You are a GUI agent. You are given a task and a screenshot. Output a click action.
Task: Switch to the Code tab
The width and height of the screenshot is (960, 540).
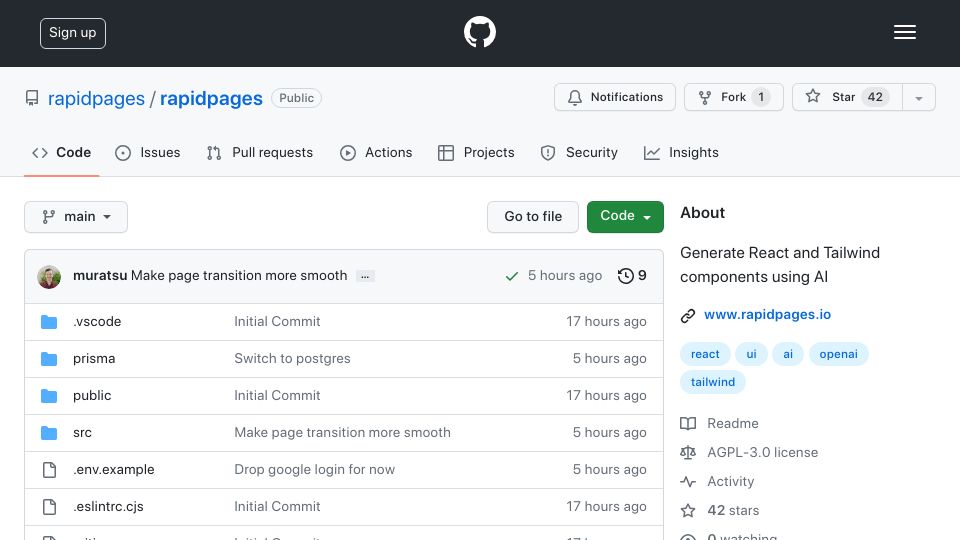(x=61, y=152)
